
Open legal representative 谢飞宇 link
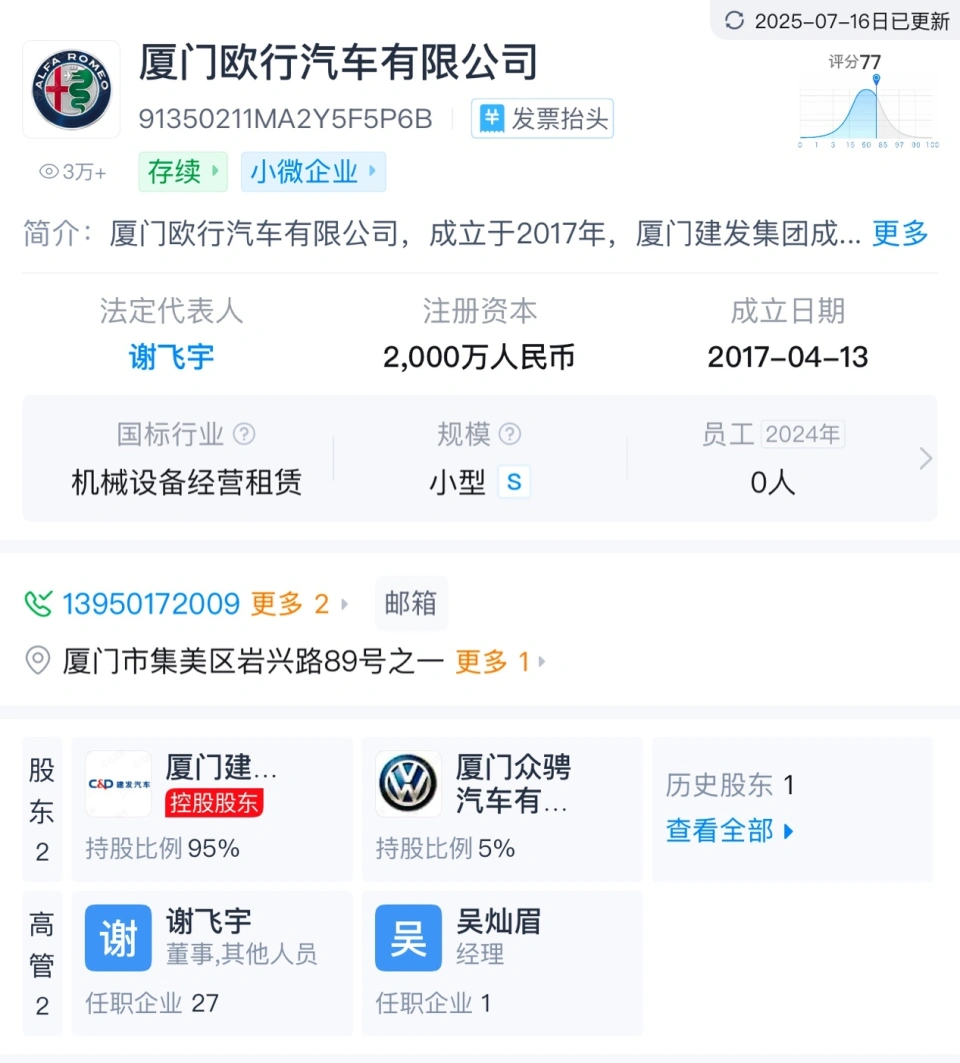click(172, 357)
